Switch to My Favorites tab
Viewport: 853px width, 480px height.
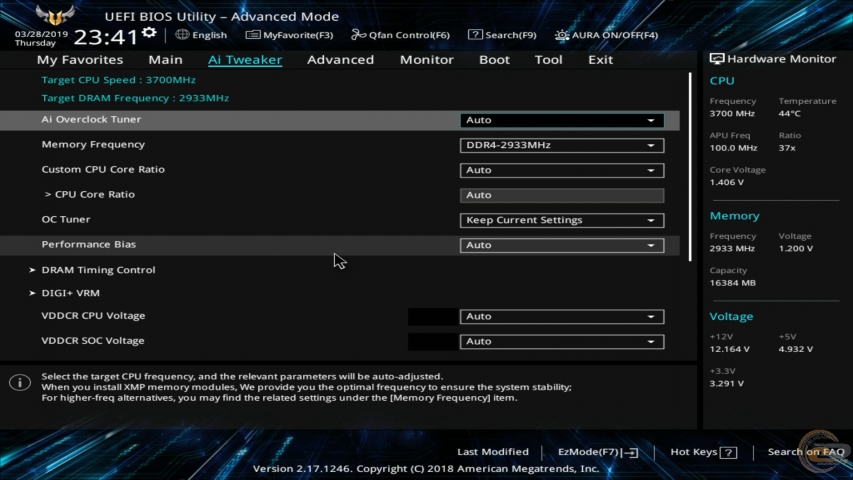(80, 59)
